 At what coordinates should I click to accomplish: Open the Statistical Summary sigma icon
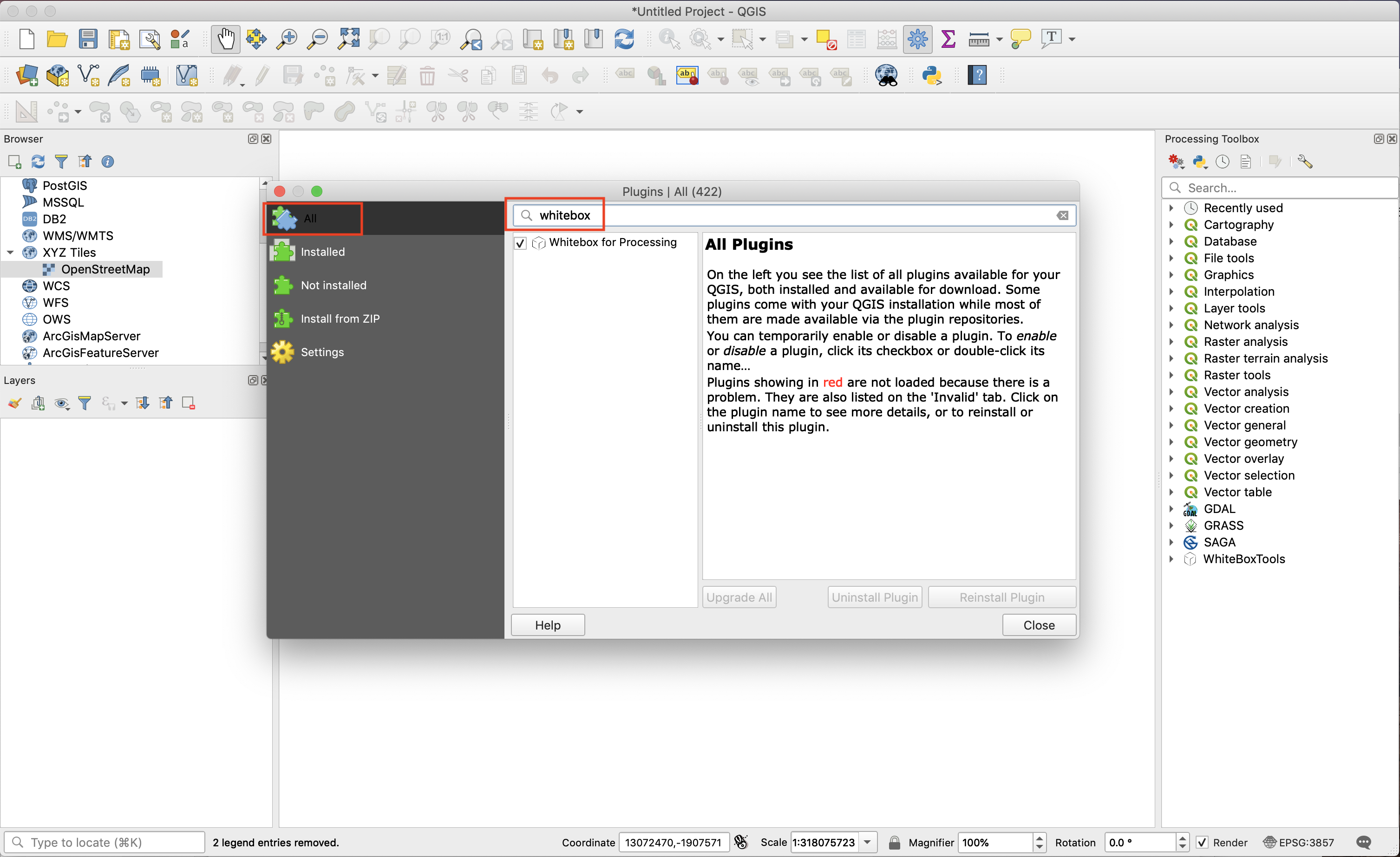coord(949,39)
